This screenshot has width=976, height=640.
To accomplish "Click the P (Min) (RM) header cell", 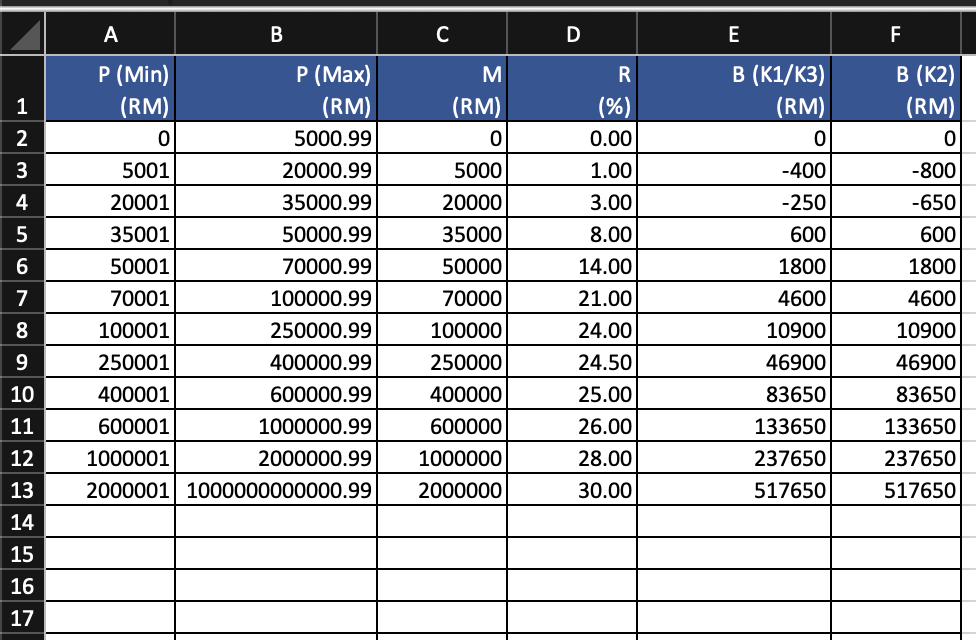I will [x=110, y=89].
